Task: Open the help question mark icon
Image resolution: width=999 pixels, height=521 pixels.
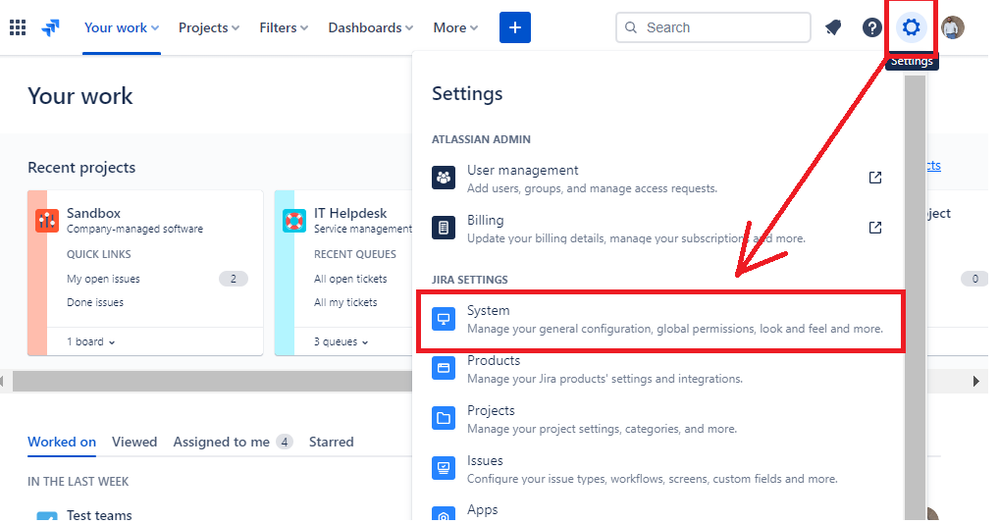Action: tap(872, 27)
